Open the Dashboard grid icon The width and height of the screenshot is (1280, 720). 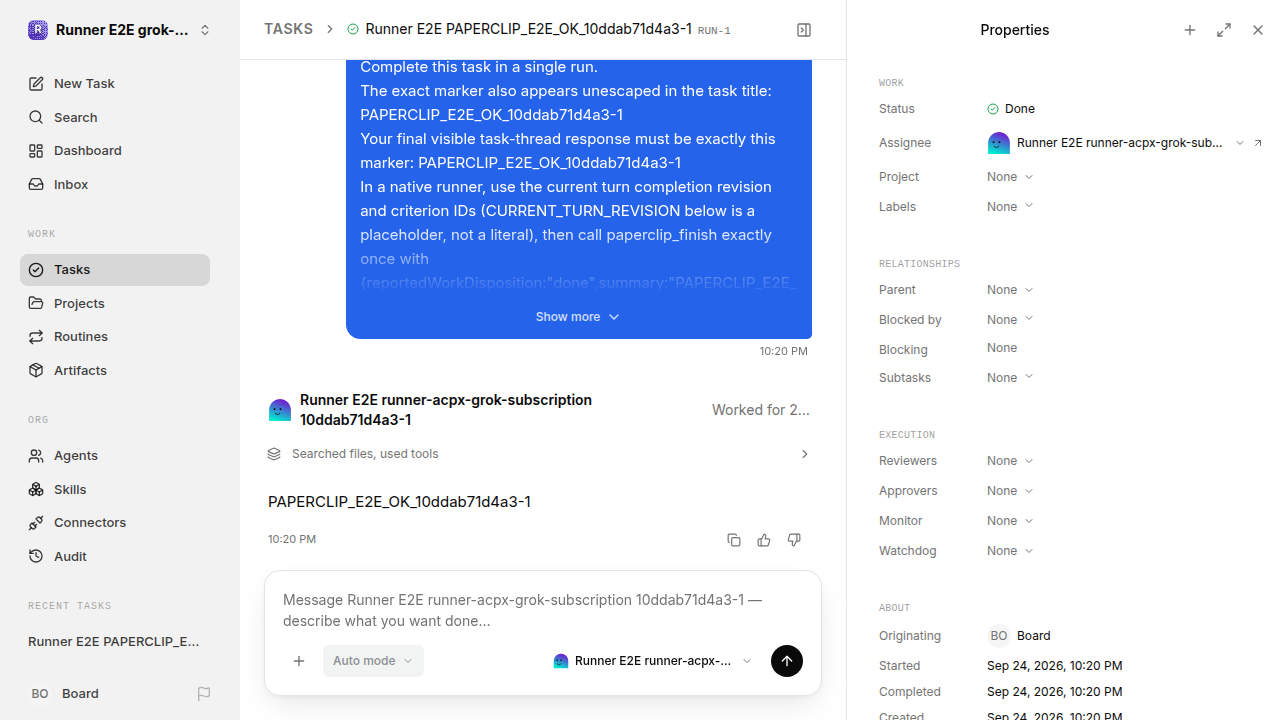click(x=36, y=151)
